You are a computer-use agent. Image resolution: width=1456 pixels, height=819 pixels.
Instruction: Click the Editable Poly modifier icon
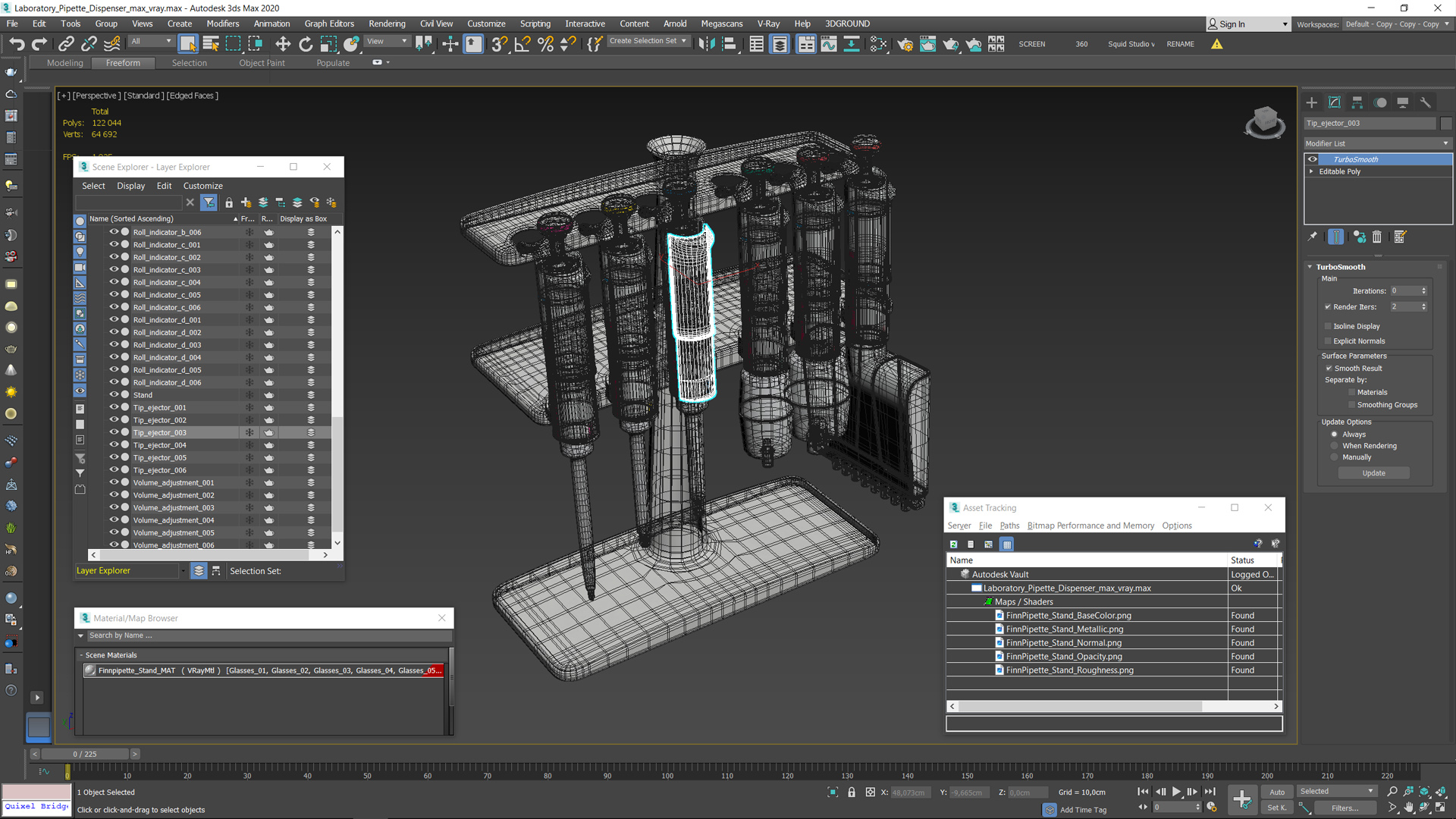(x=1313, y=172)
